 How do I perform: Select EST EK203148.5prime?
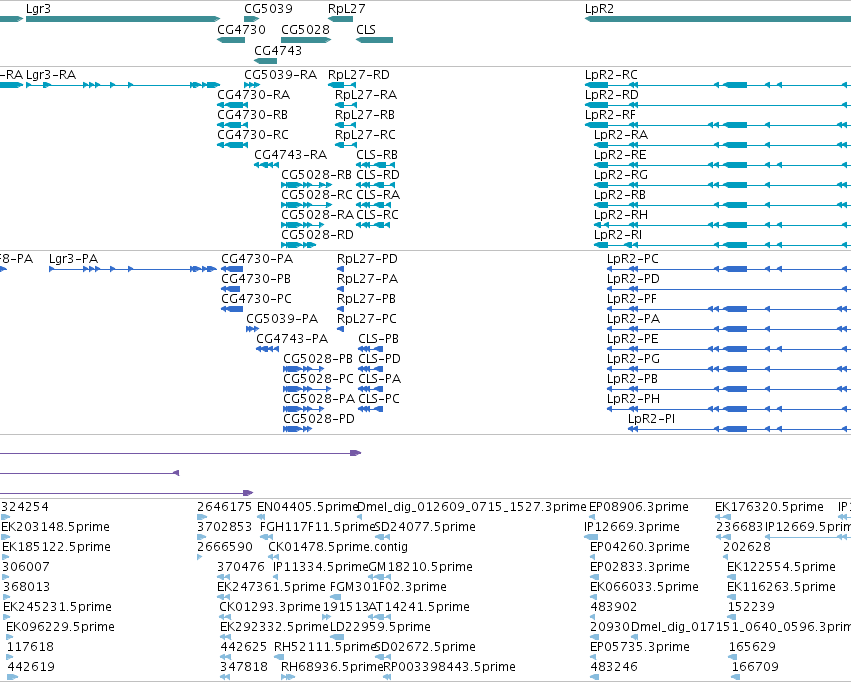click(x=55, y=527)
